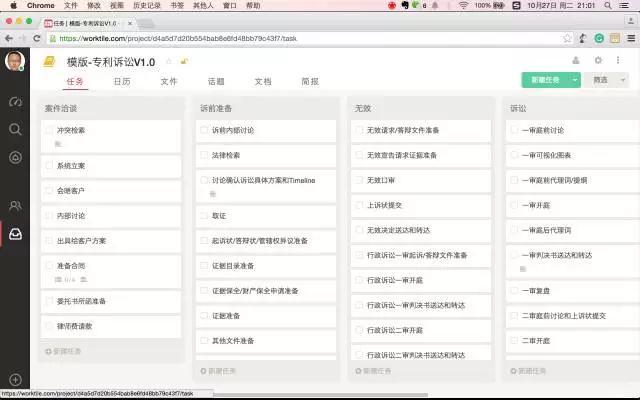Screen dimensions: 640x400
Task: Add new task in 诉讼 list
Action: point(528,371)
